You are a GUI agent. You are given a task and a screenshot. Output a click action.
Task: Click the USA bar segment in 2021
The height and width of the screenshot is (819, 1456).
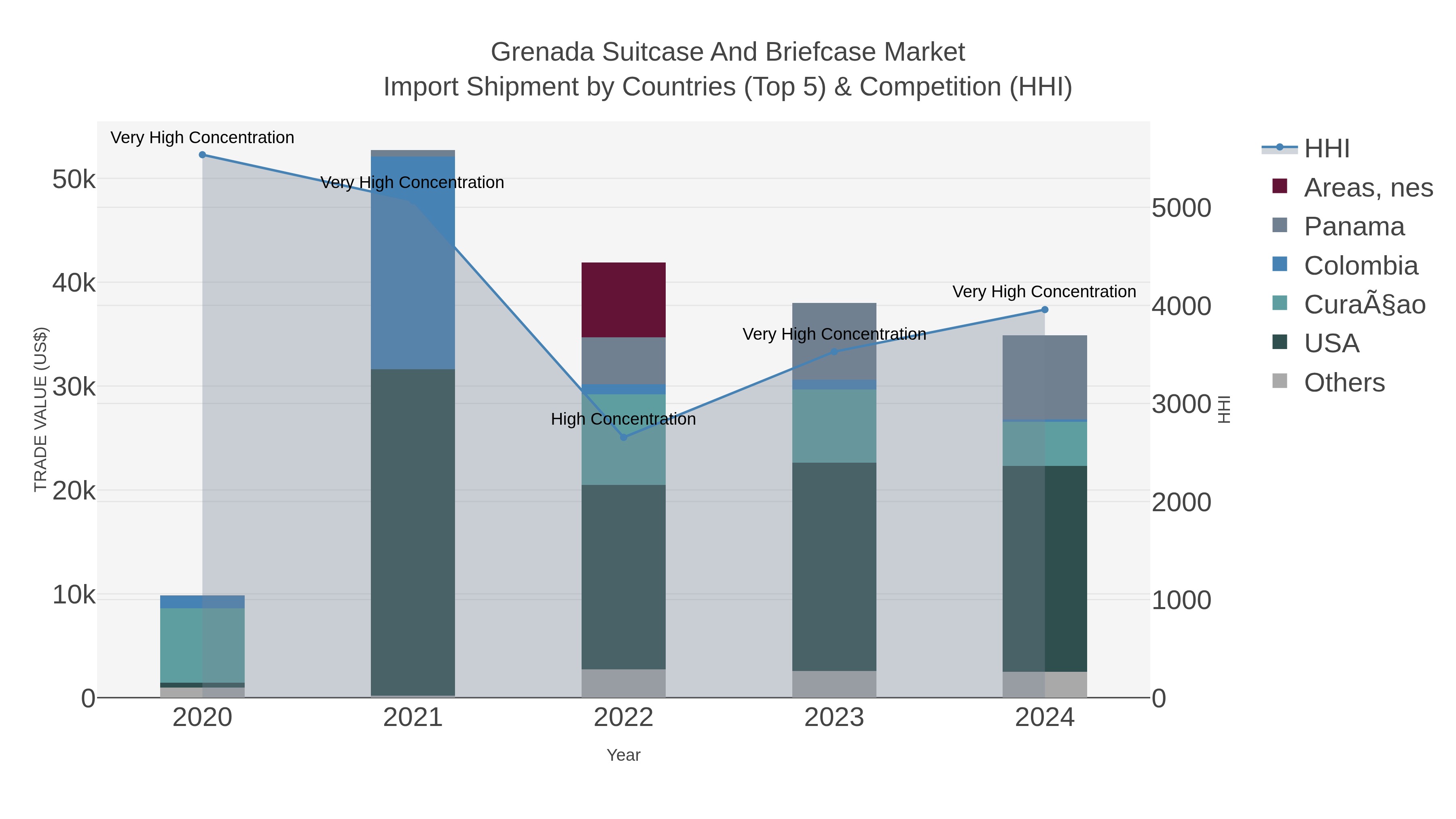tap(413, 532)
